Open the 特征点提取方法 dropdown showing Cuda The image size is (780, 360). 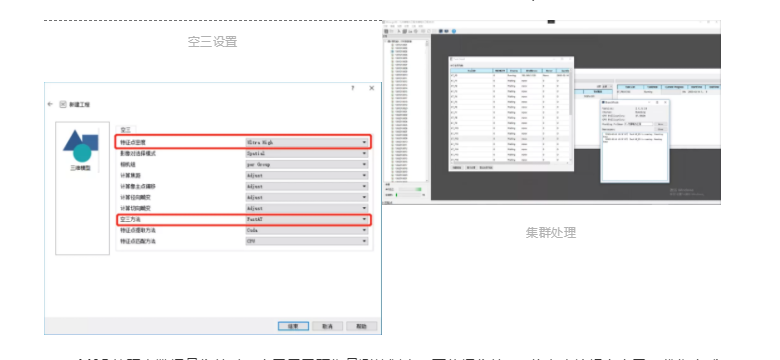(x=307, y=230)
